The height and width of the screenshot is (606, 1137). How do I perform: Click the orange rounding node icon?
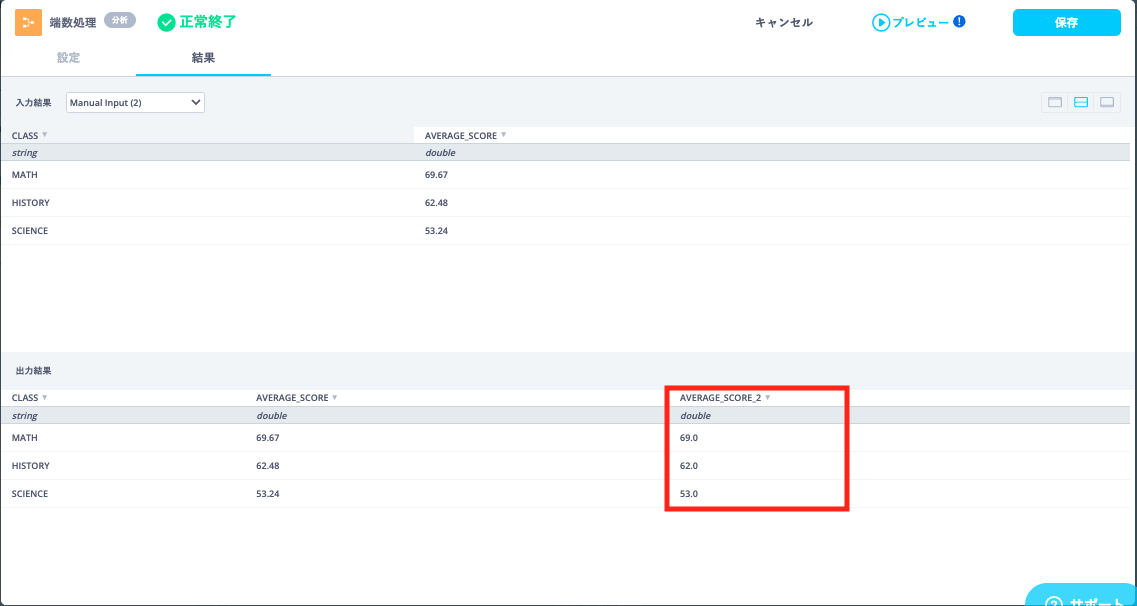pos(28,22)
